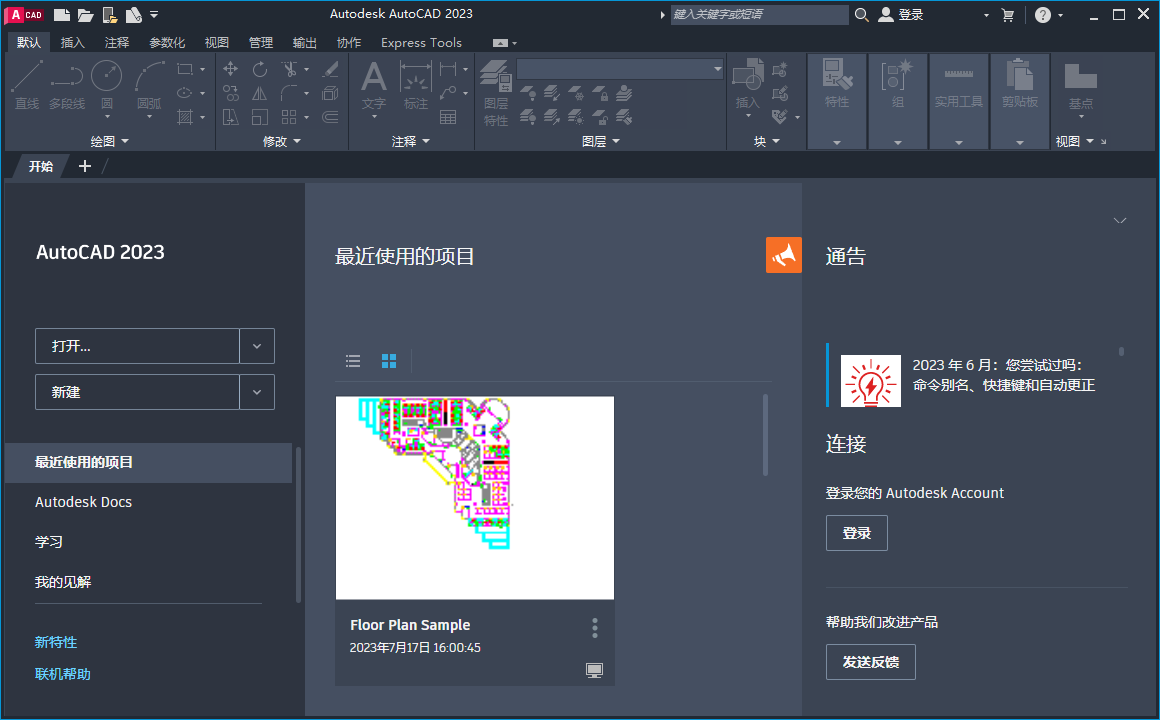Switch recent projects to list view
Screen dimensions: 1160x720
coord(352,361)
